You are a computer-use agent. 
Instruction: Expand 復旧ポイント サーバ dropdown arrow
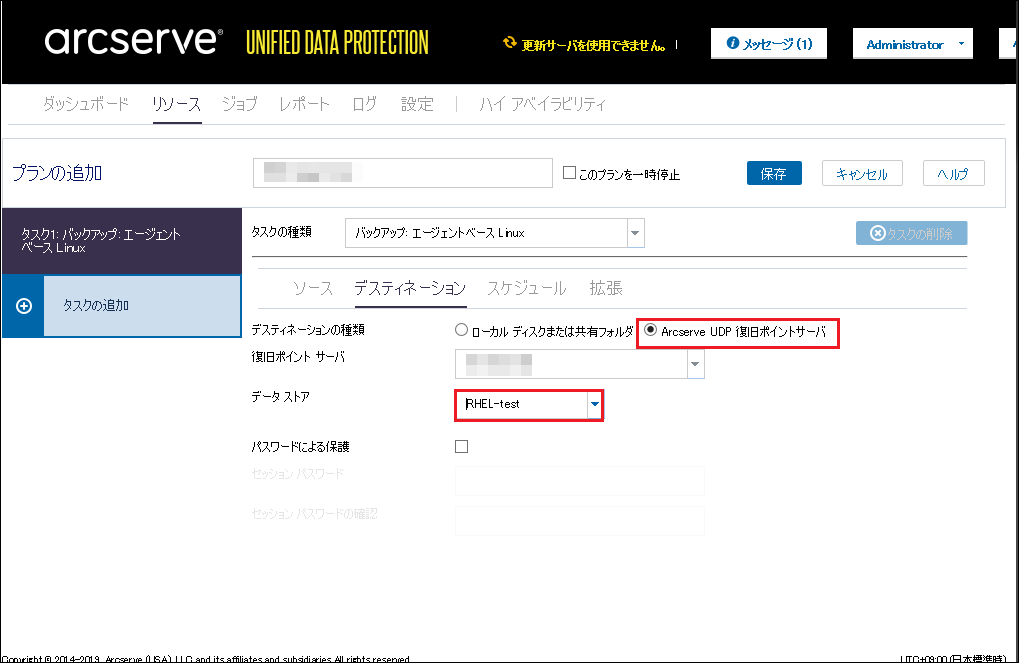coord(695,364)
